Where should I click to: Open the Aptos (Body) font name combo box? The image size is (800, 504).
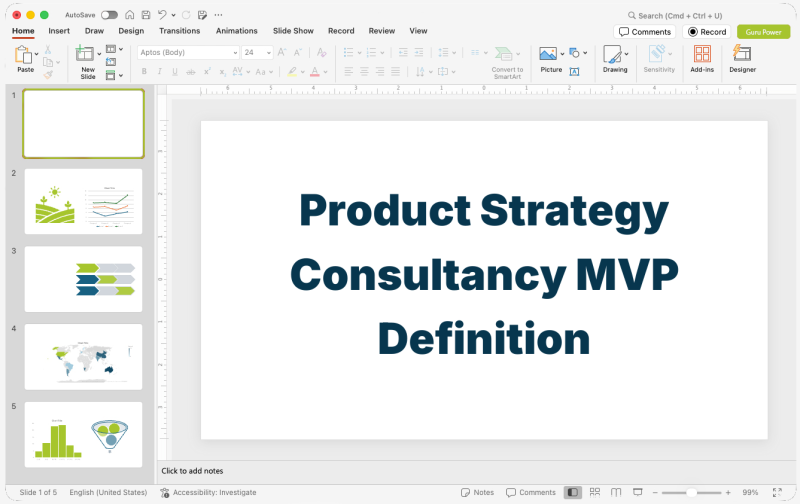pos(188,53)
